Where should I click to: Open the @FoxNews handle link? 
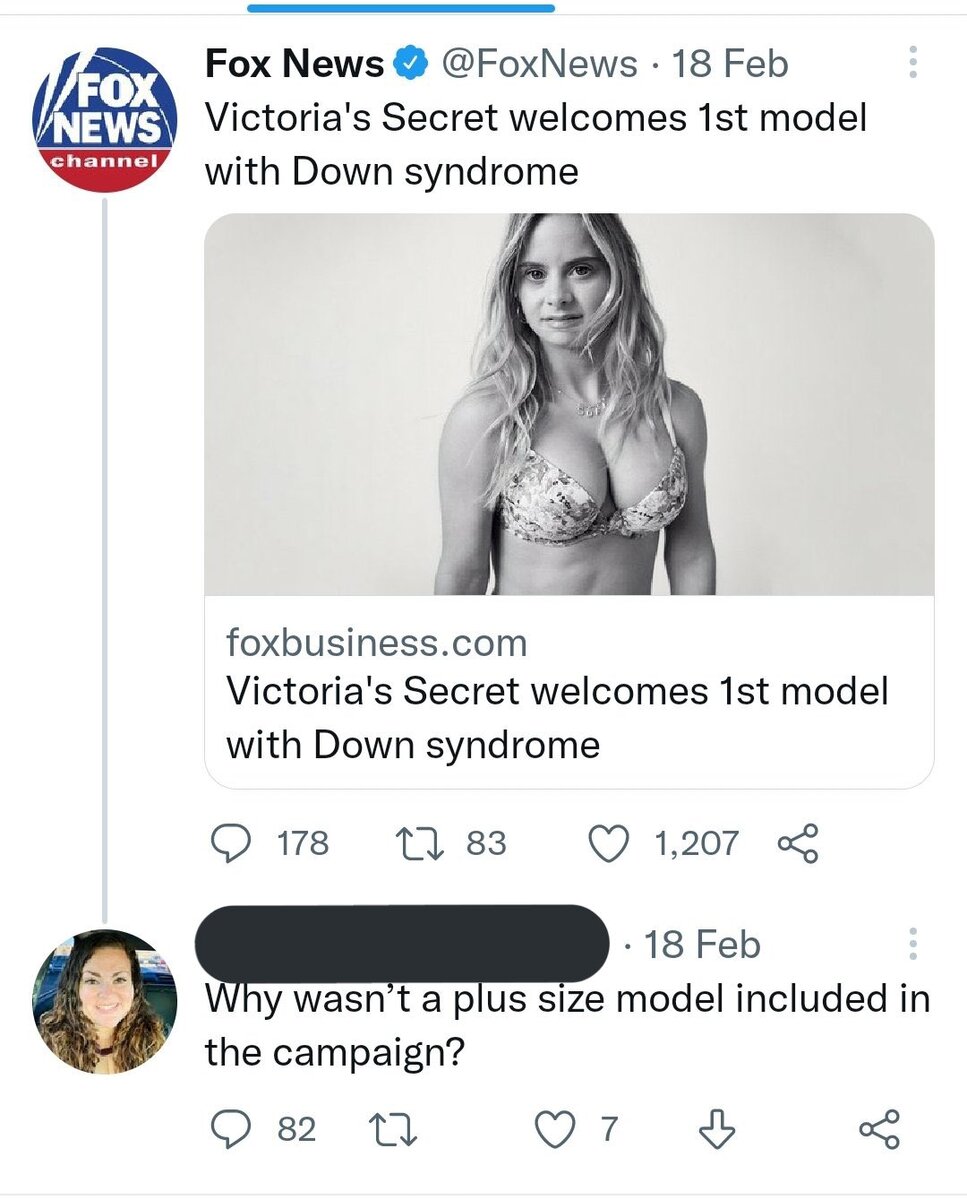pos(538,65)
